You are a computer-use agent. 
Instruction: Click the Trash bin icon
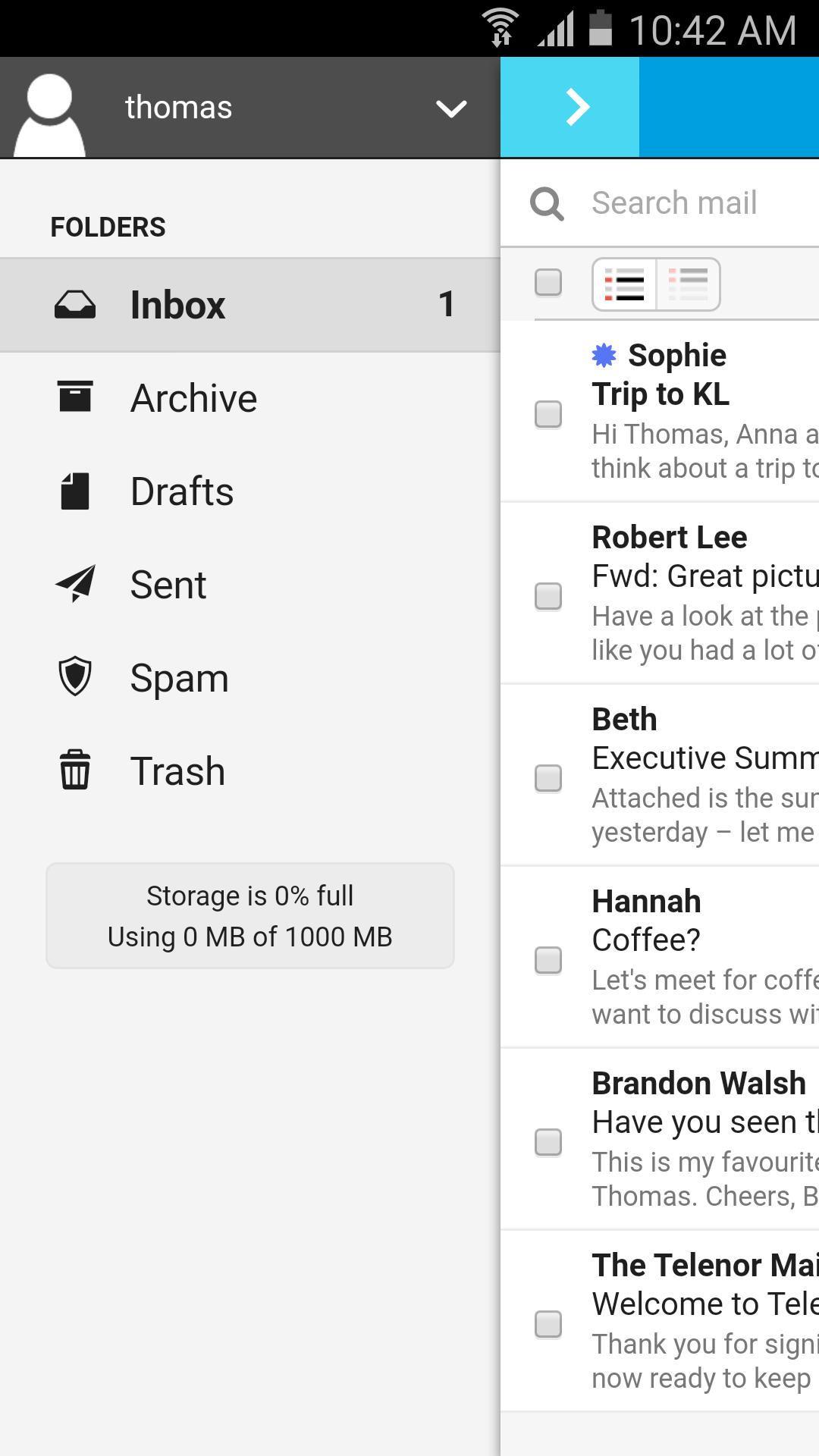coord(75,770)
